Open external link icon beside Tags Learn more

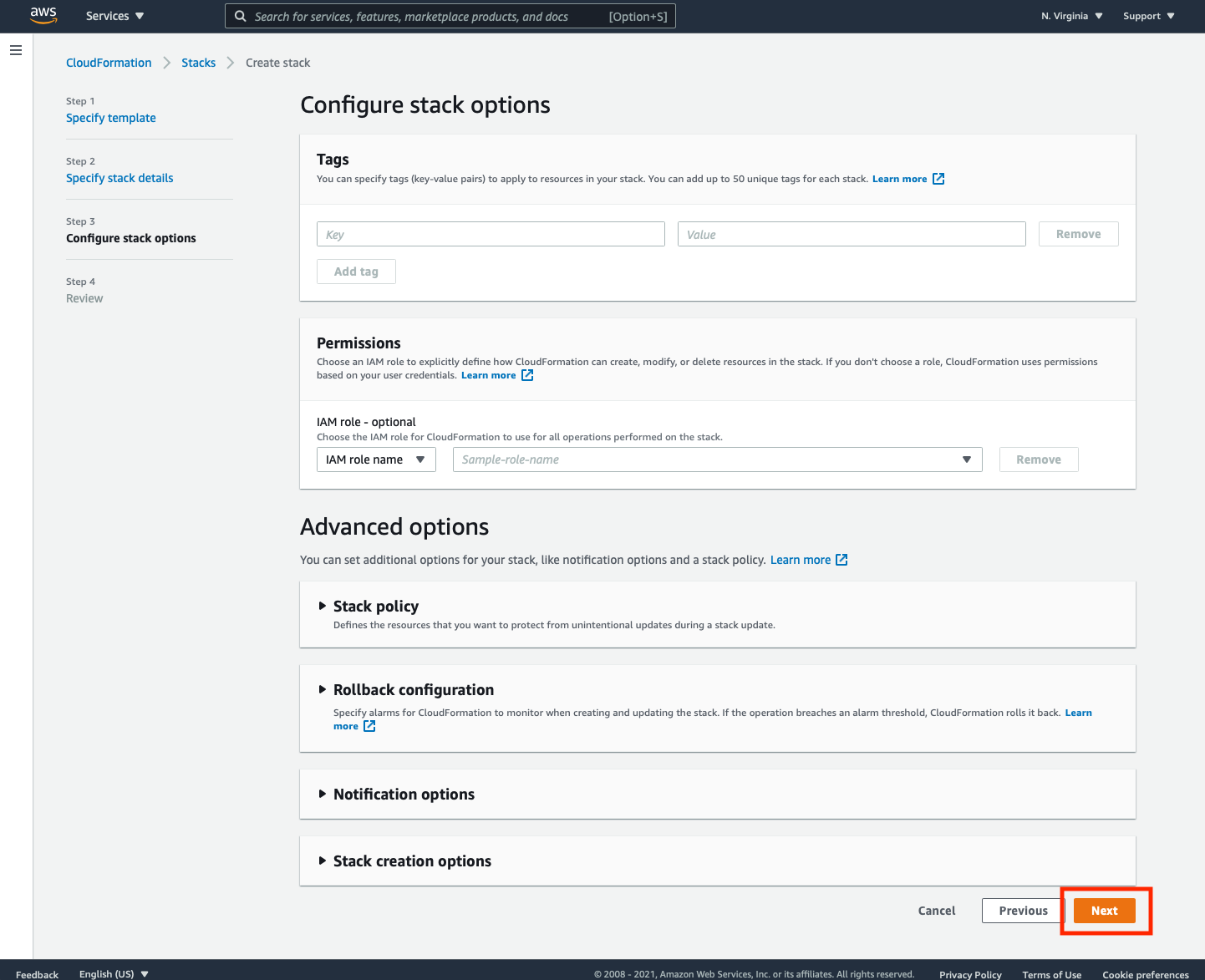point(938,179)
